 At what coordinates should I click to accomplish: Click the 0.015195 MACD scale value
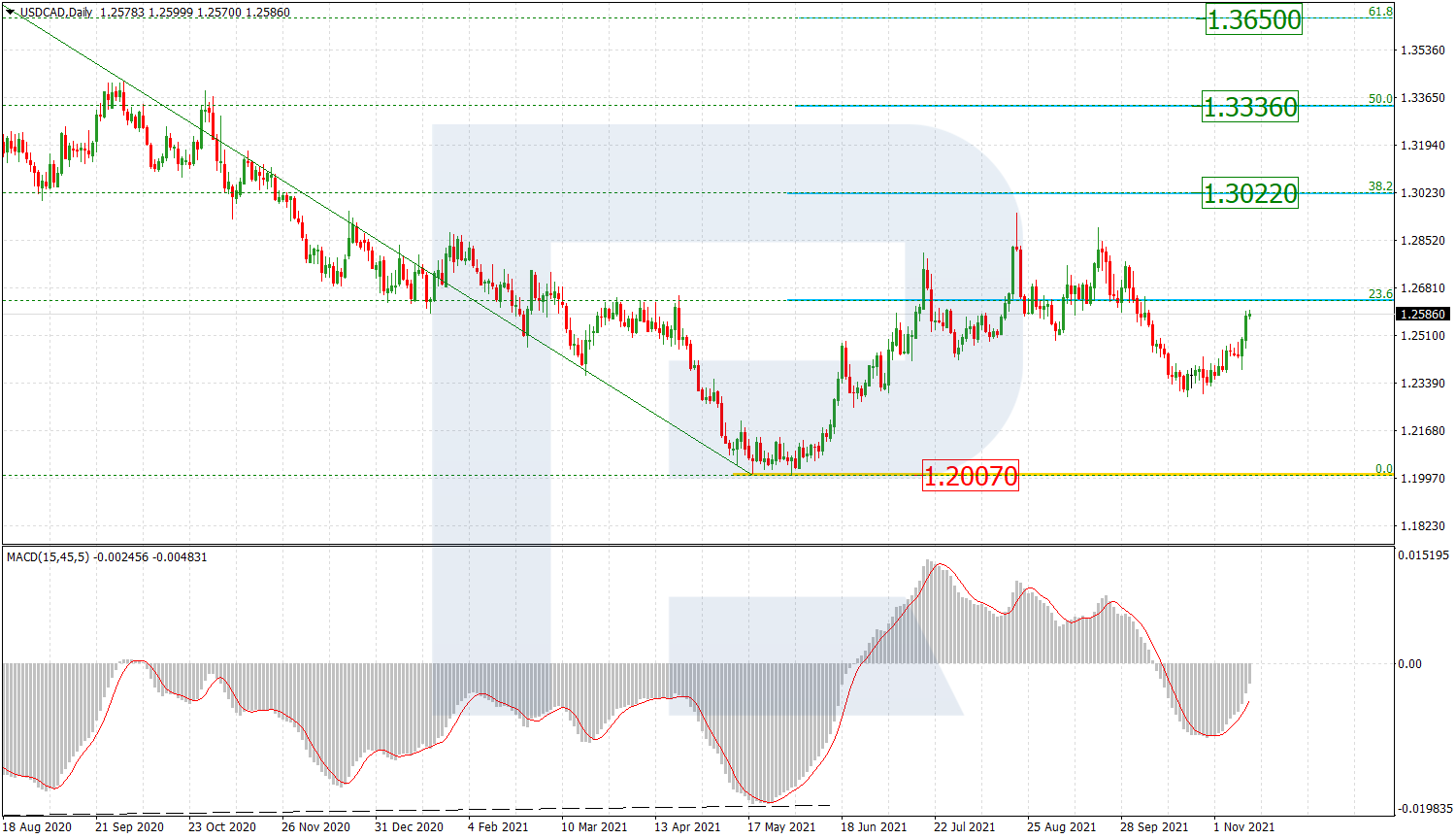(x=1425, y=555)
